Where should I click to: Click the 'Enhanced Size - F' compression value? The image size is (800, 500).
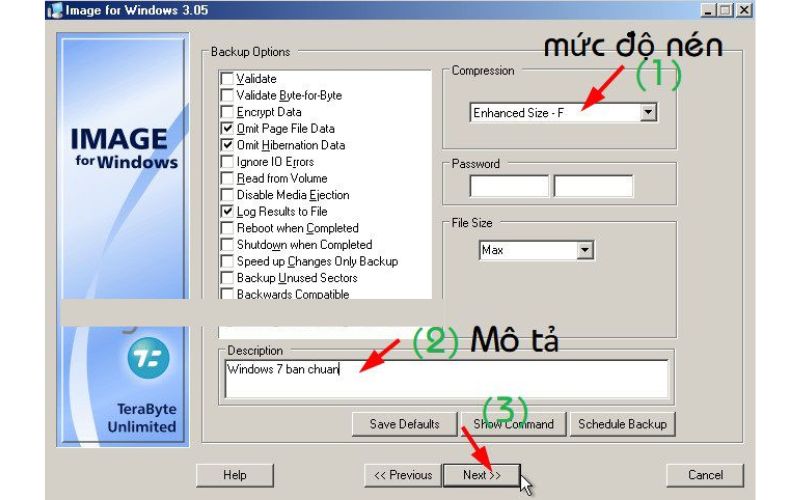click(519, 113)
